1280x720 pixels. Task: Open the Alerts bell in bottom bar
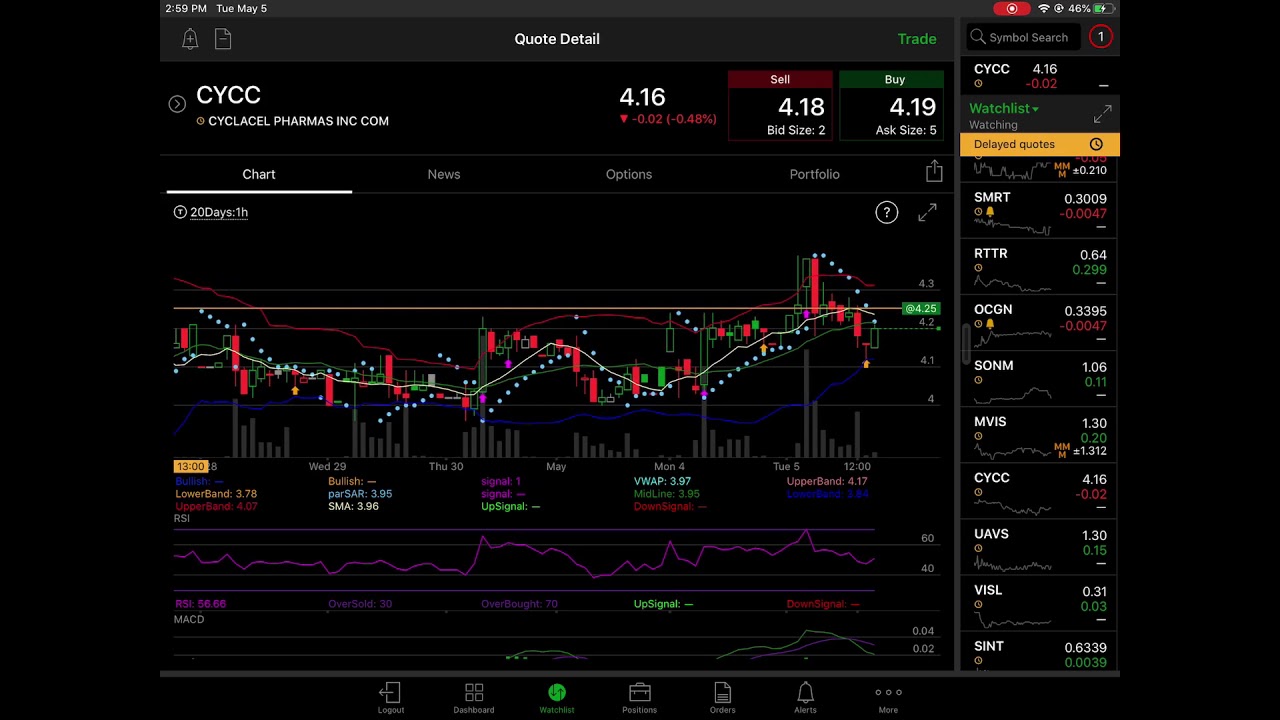pos(805,698)
